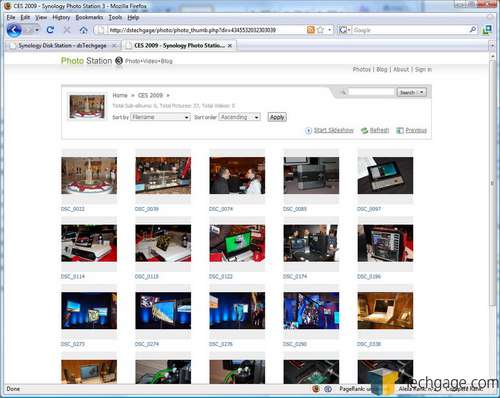Click the Previous link

pyautogui.click(x=416, y=130)
